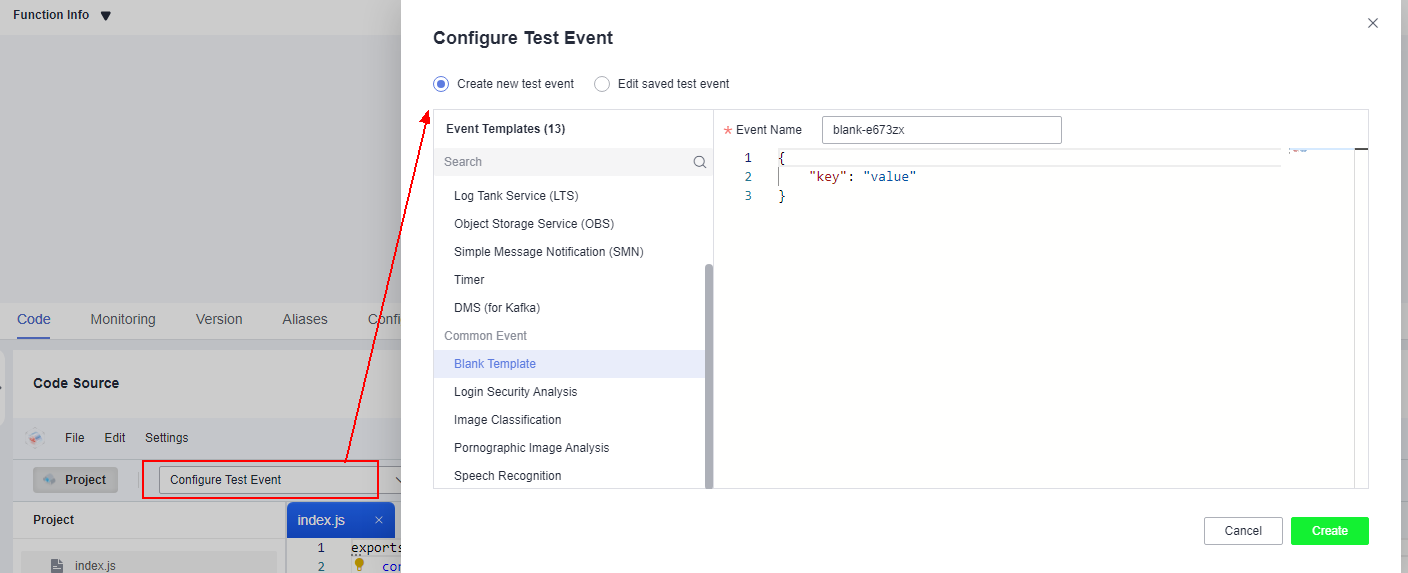The height and width of the screenshot is (573, 1408).
Task: Select the Image Classification template
Action: click(508, 420)
